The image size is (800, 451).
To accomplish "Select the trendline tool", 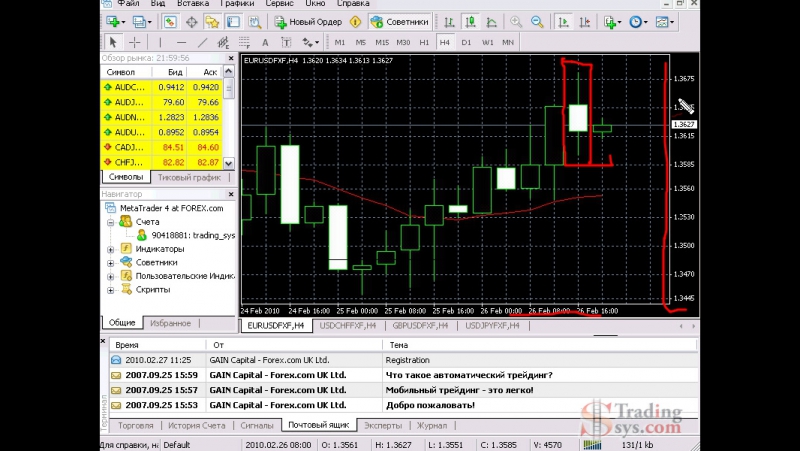I will [202, 42].
